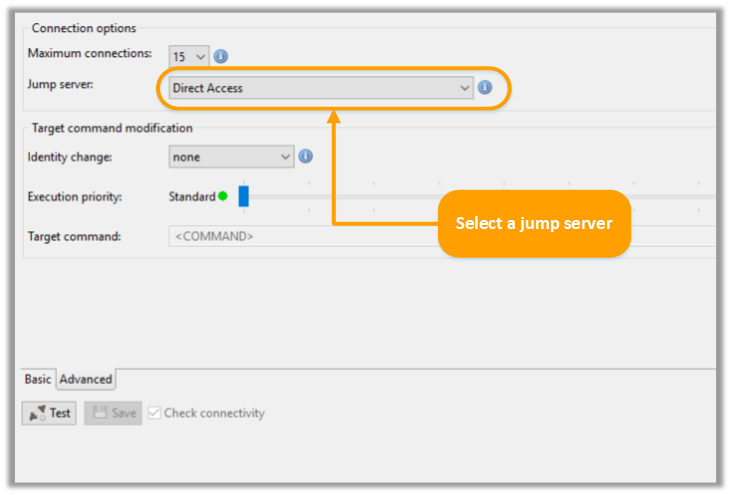Click the Target command modification label
The image size is (731, 495).
(x=112, y=128)
